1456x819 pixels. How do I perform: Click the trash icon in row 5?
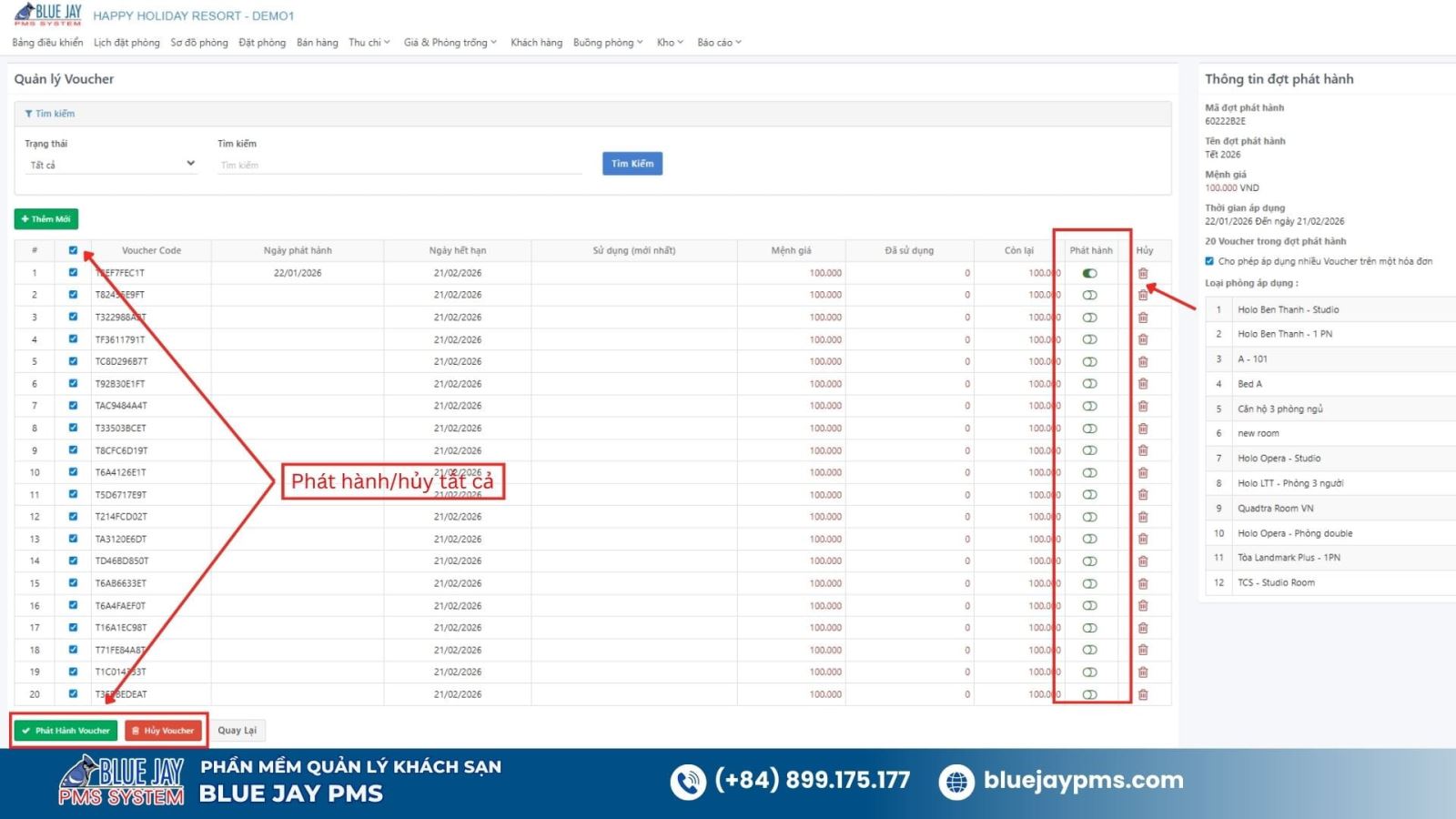pyautogui.click(x=1143, y=361)
